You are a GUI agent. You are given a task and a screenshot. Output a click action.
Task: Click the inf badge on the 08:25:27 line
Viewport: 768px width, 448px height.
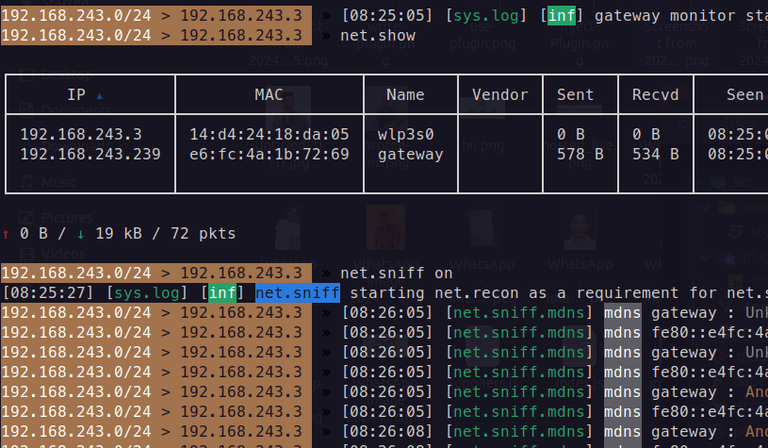[x=222, y=293]
